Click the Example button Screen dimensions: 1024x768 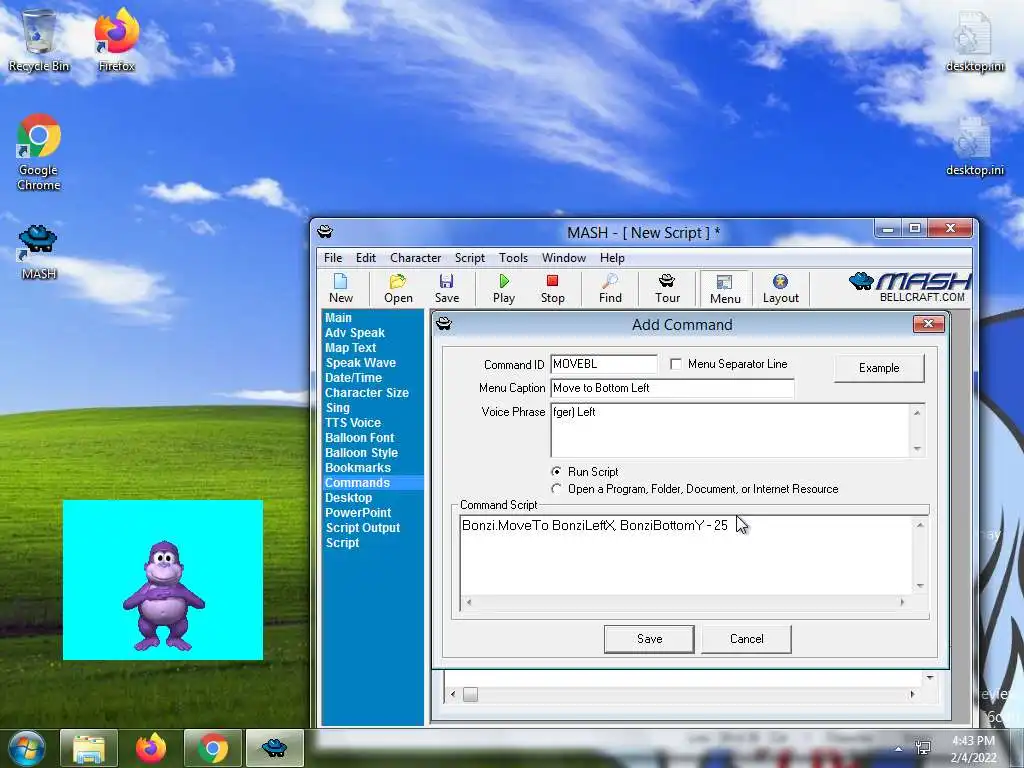(879, 368)
